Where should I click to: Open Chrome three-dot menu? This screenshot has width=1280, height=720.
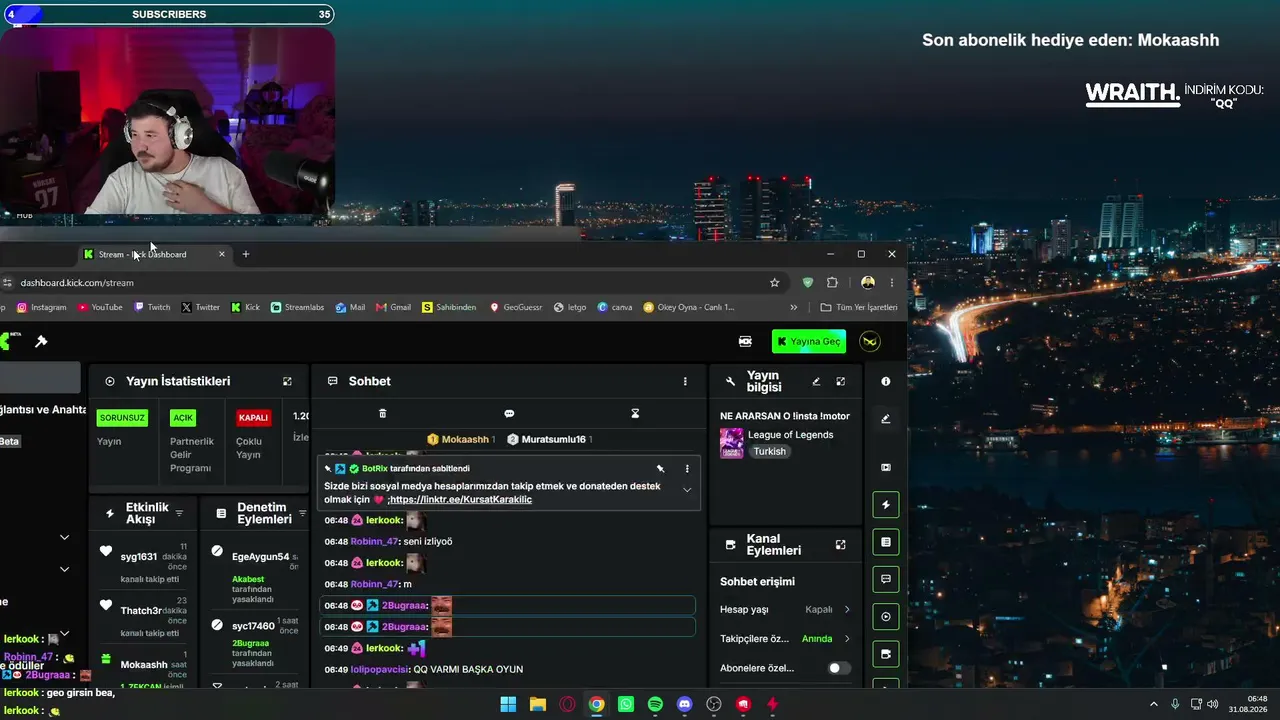(891, 283)
